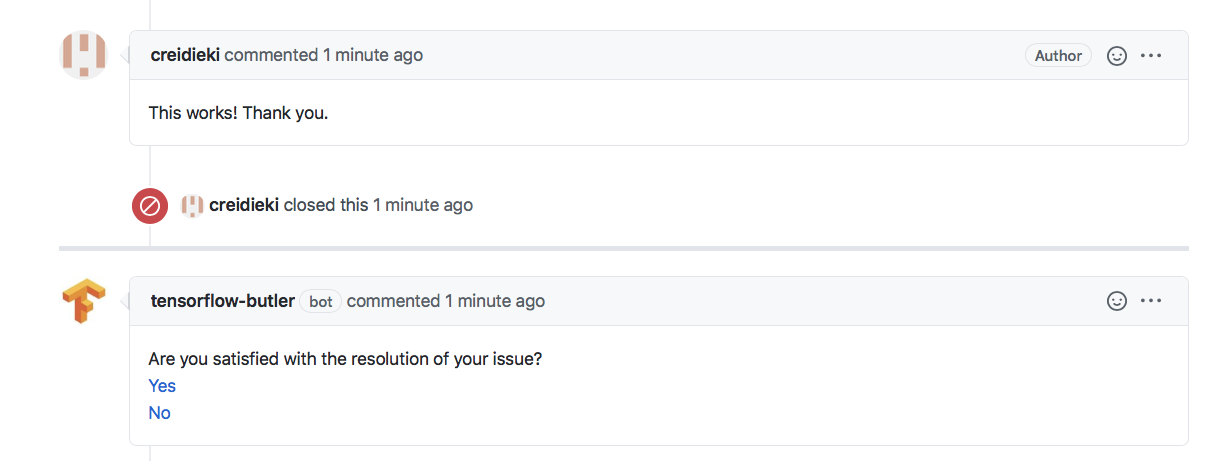Click creidieki's small avatar in closed event

point(192,205)
